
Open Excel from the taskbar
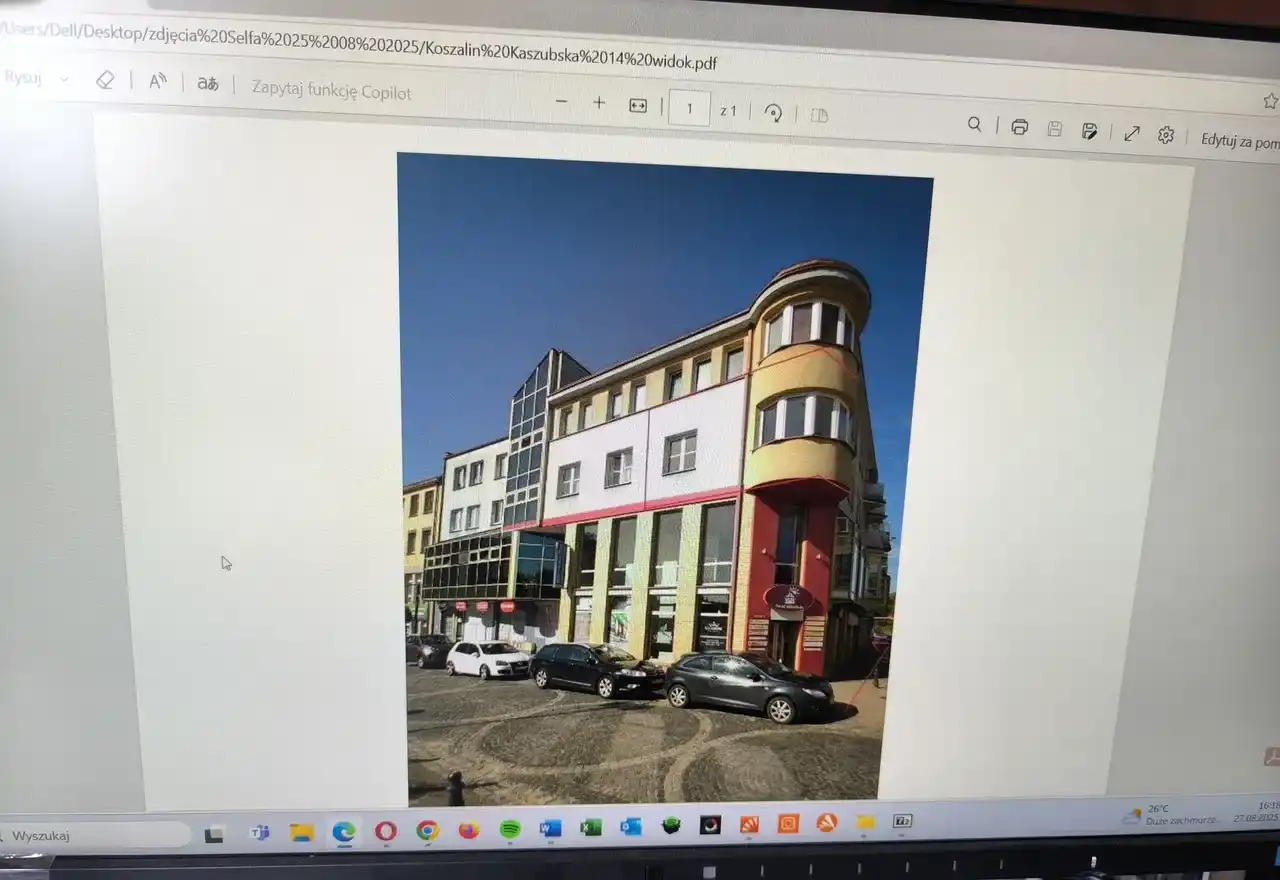(591, 827)
